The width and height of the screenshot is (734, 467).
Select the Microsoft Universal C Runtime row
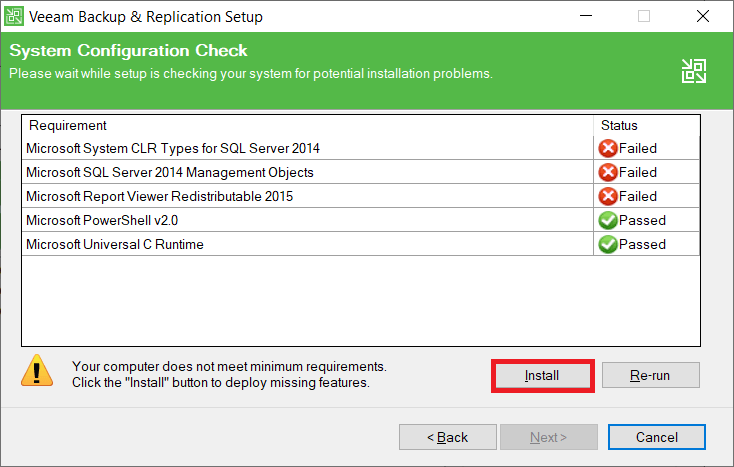tap(115, 244)
